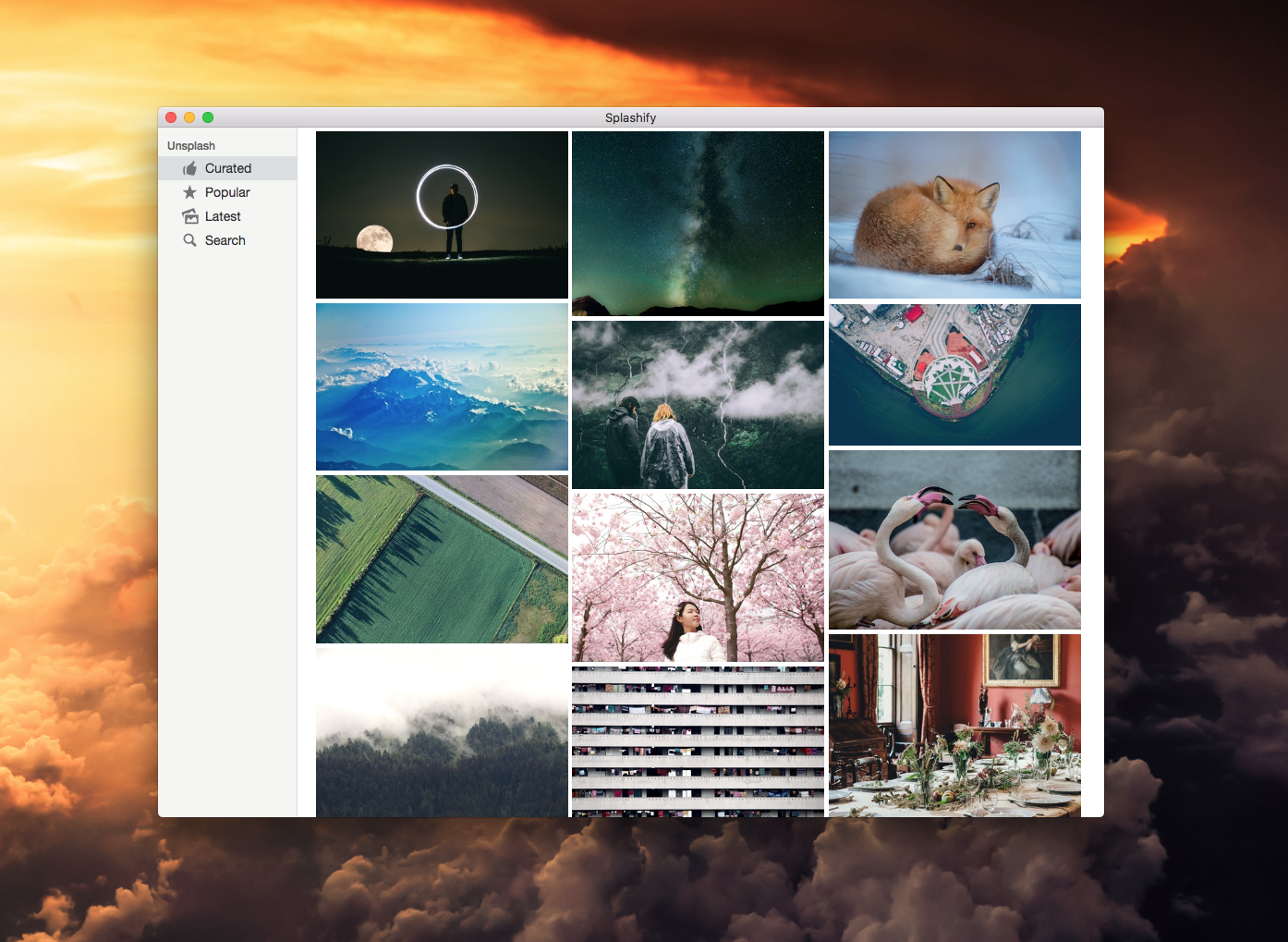Switch to the Popular section
The width and height of the screenshot is (1288, 942).
pyautogui.click(x=226, y=192)
